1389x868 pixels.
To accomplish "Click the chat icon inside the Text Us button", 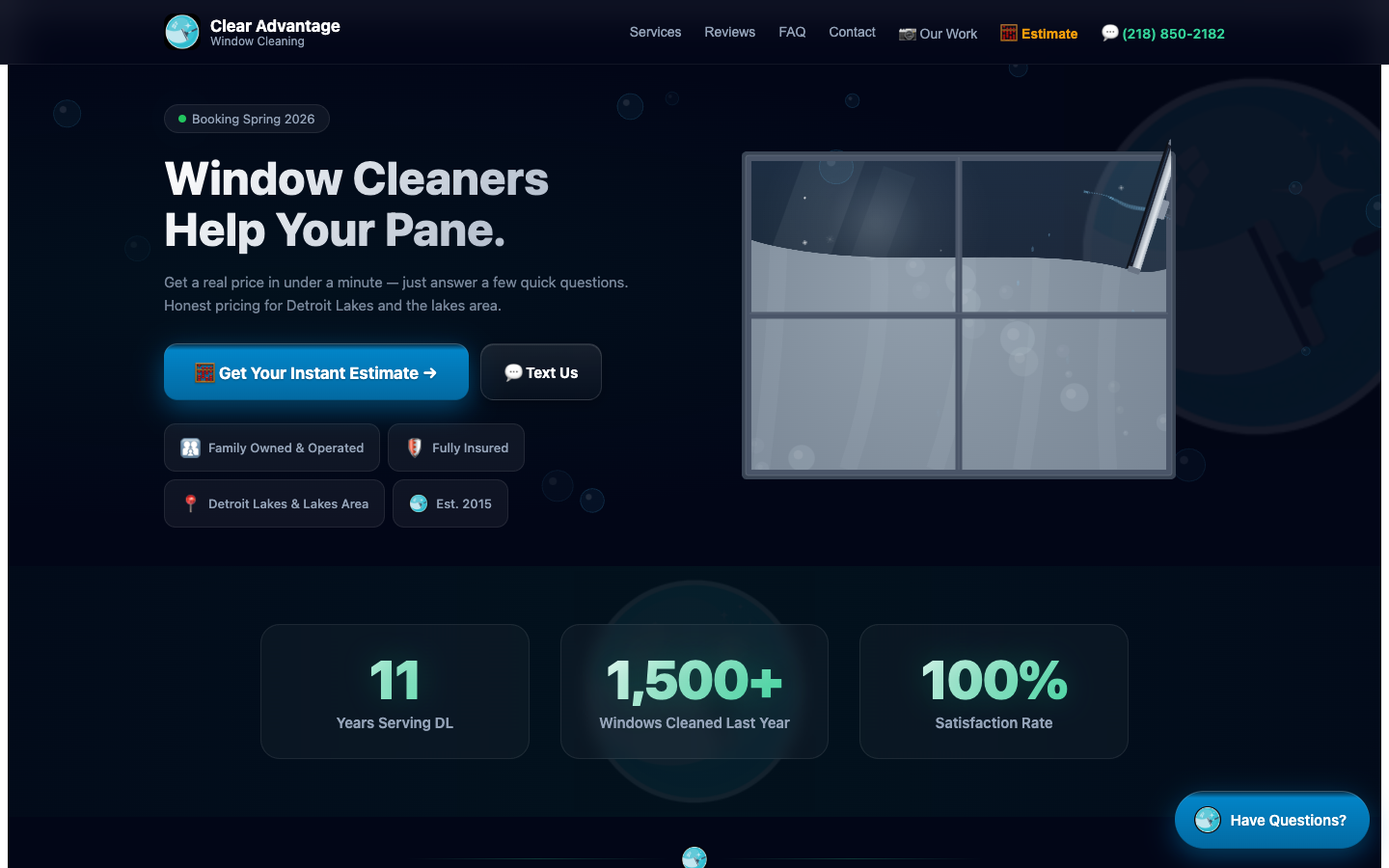I will pos(513,371).
